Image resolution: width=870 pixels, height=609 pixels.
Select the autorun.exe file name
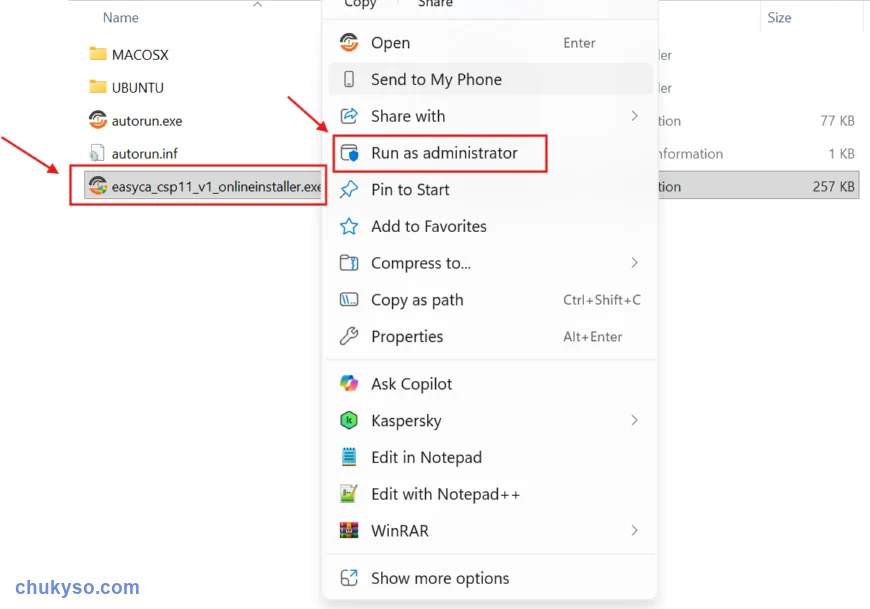coord(146,121)
